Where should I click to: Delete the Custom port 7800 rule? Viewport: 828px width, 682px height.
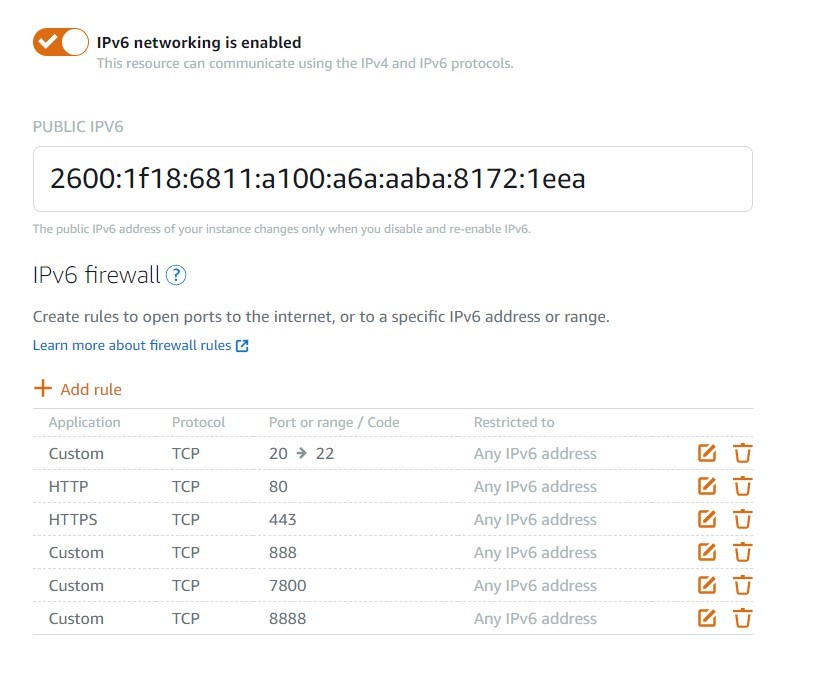742,586
